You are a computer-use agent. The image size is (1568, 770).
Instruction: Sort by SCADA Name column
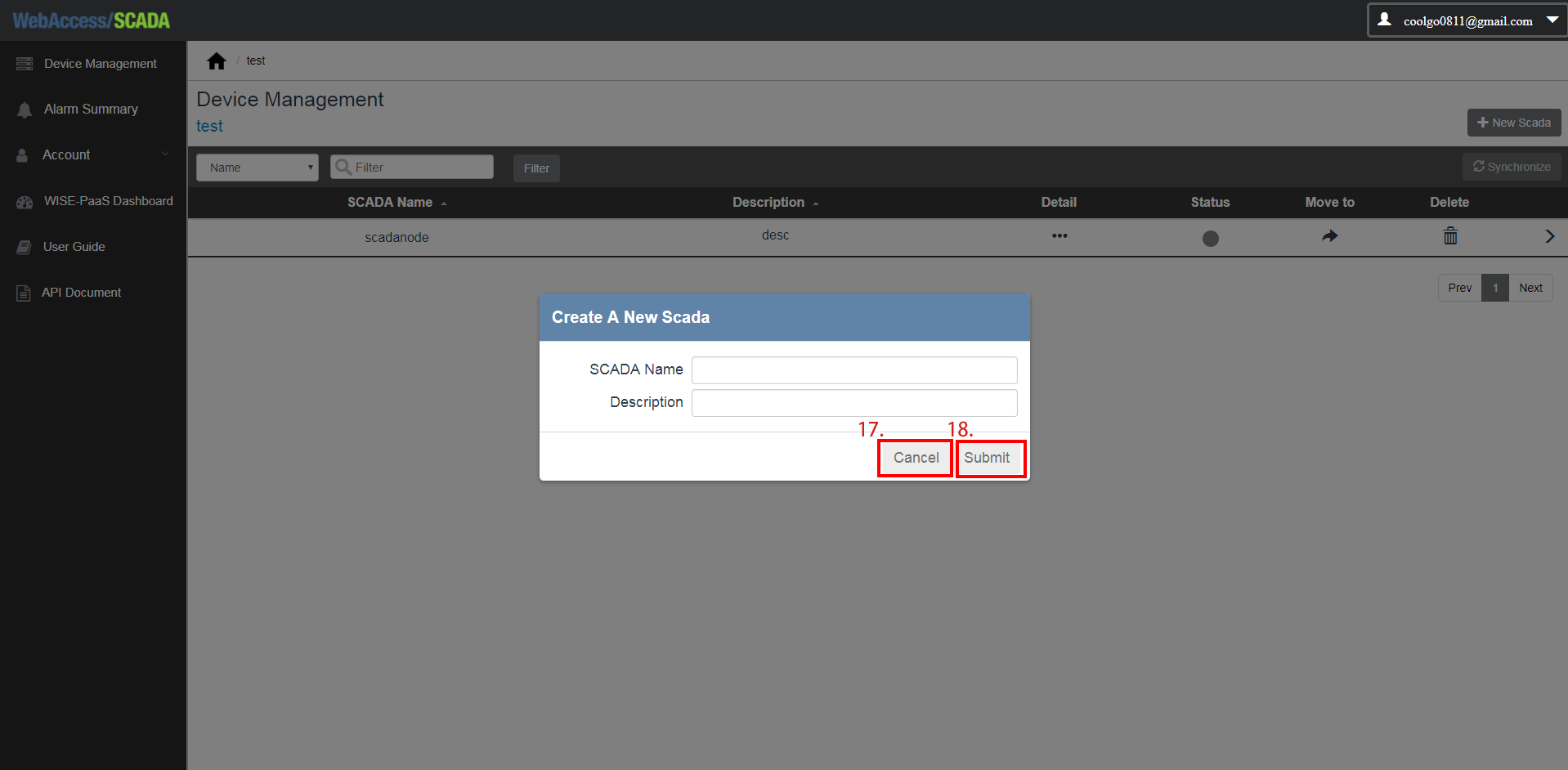tap(396, 202)
